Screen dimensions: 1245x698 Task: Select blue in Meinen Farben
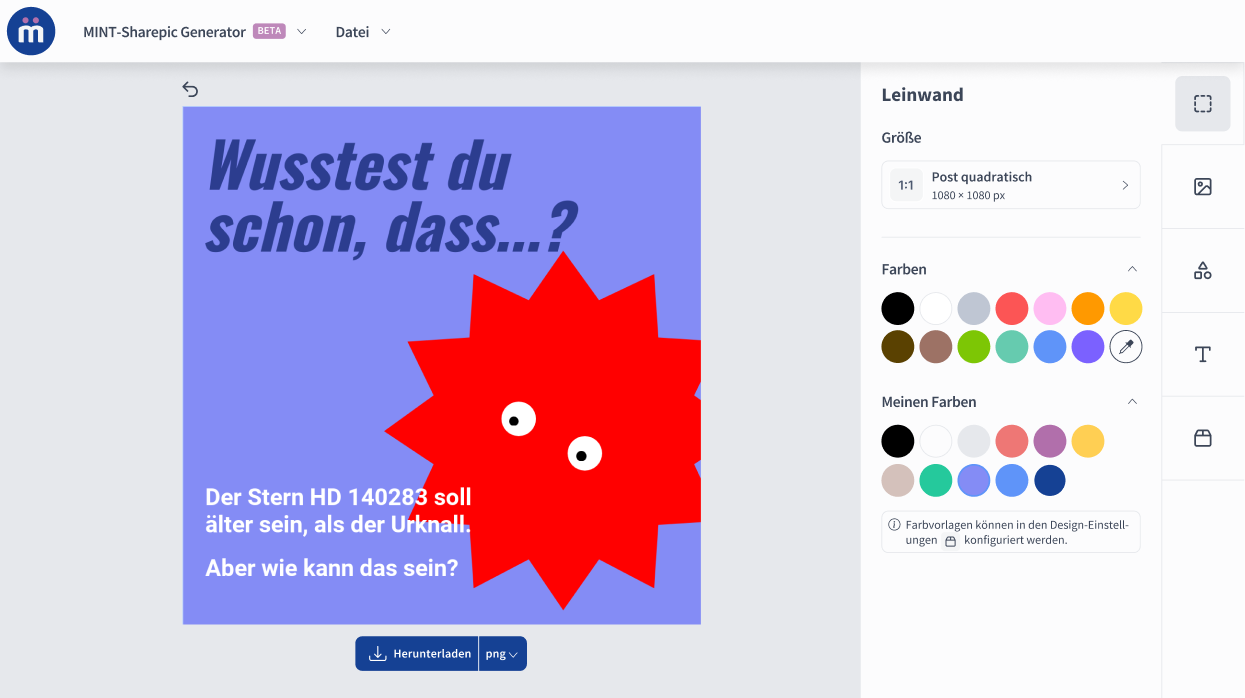tap(1012, 480)
